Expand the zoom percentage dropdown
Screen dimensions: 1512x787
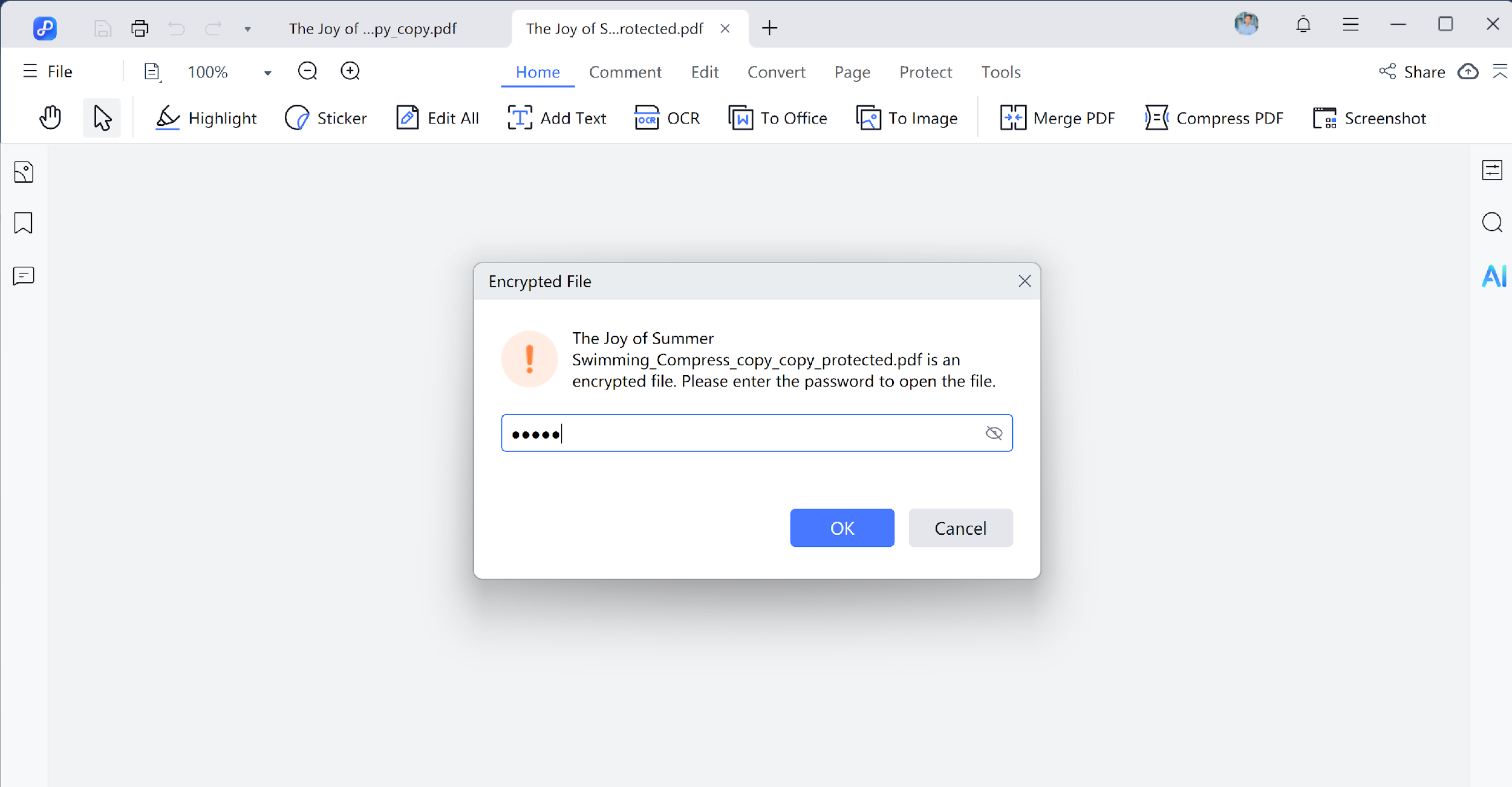point(267,71)
